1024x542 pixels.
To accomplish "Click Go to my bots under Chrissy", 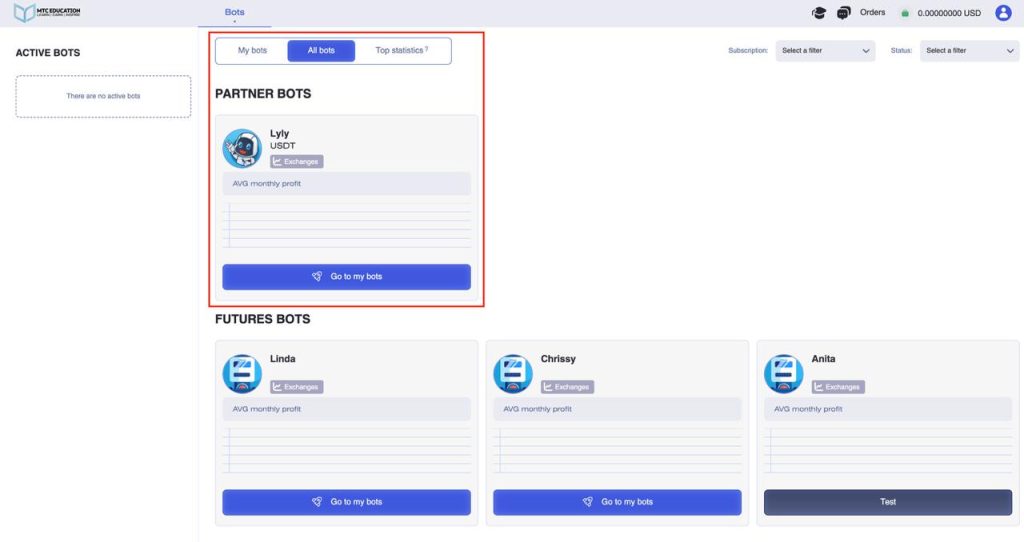I will coord(617,502).
